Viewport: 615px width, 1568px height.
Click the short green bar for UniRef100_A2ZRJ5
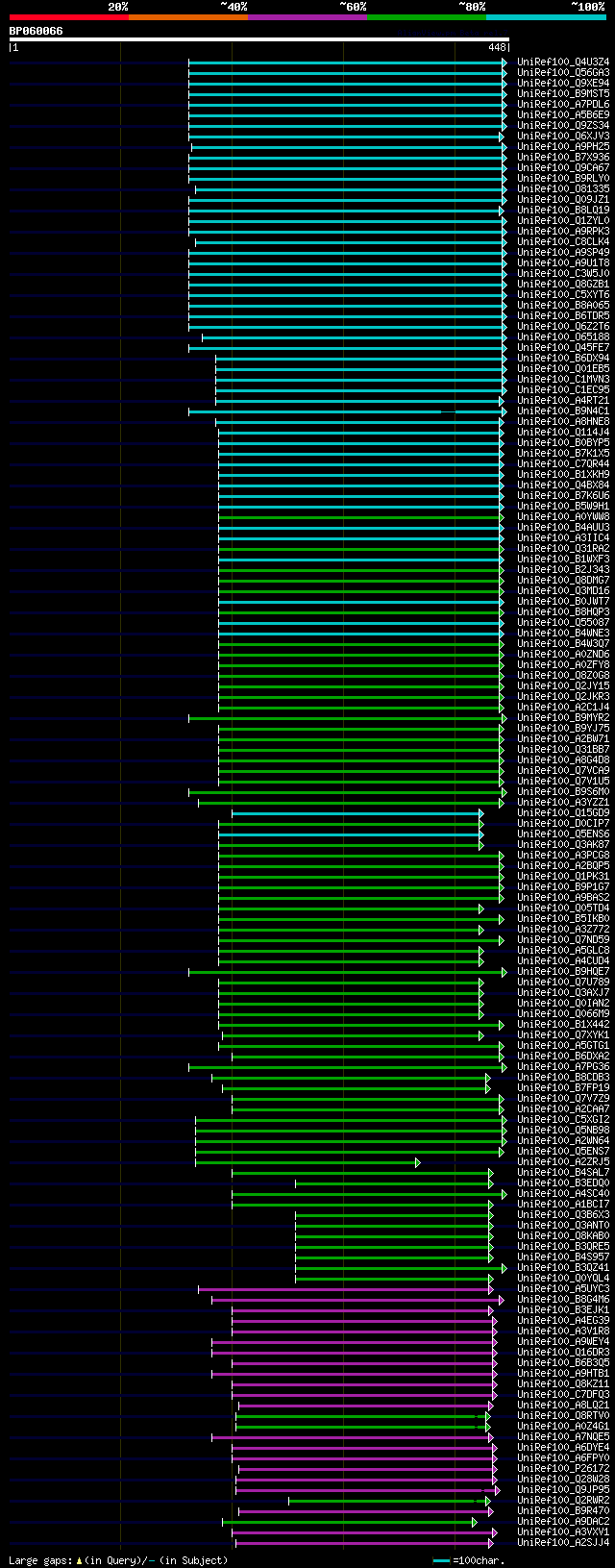[307, 1161]
